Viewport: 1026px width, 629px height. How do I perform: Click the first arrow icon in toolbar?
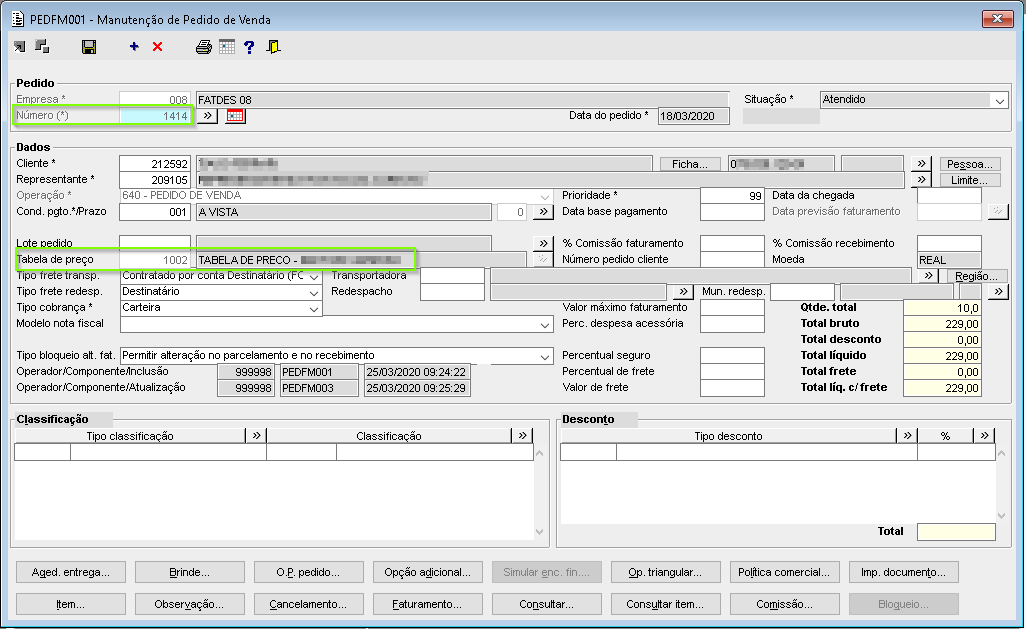20,47
